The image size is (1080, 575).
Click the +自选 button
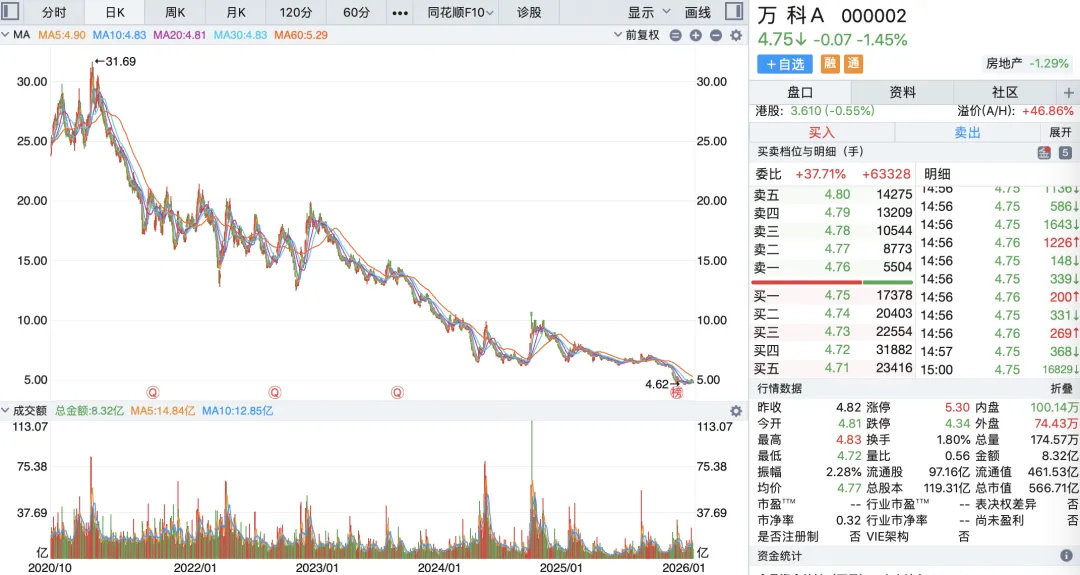(785, 64)
